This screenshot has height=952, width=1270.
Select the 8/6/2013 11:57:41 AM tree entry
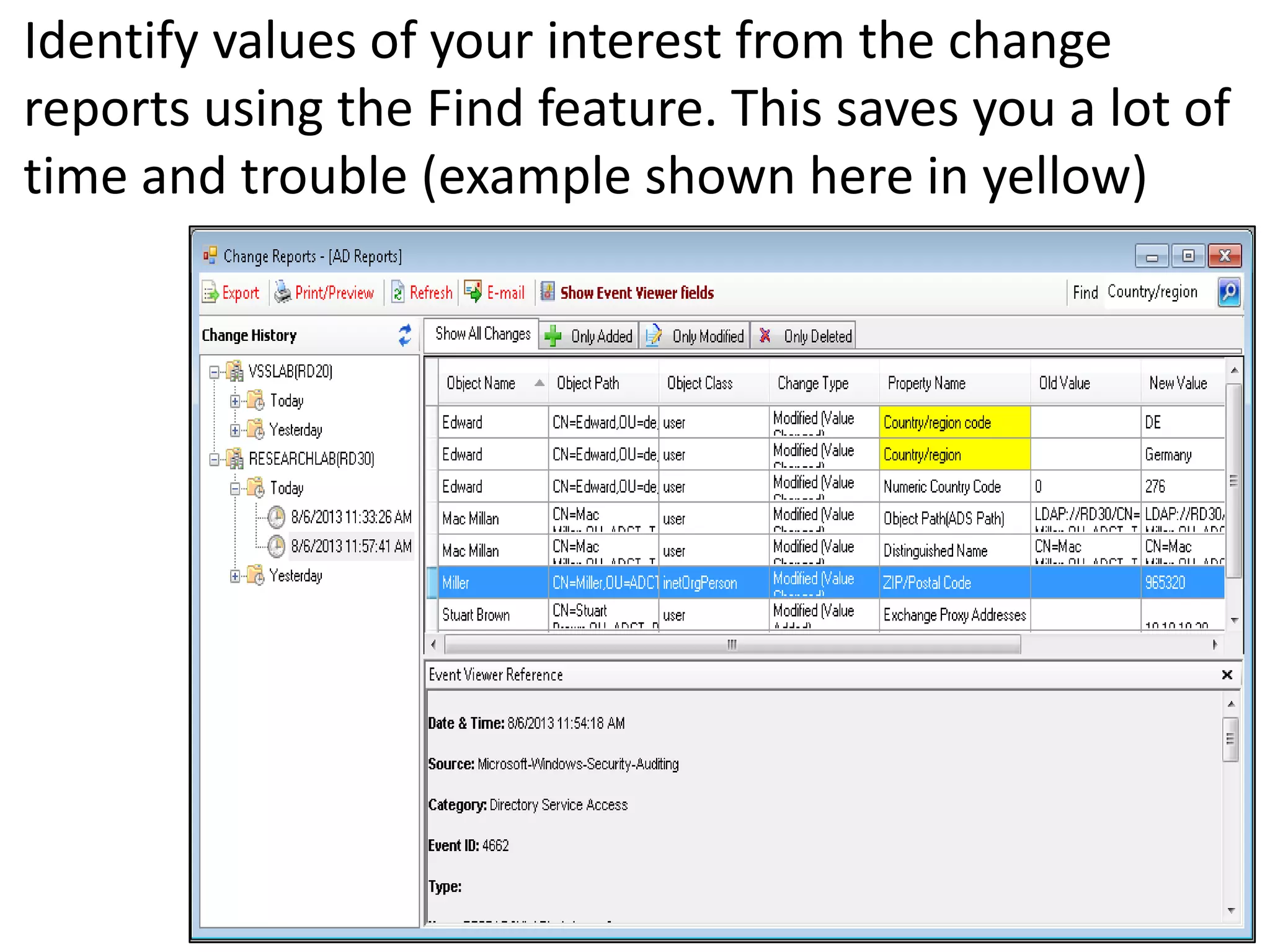pos(351,546)
